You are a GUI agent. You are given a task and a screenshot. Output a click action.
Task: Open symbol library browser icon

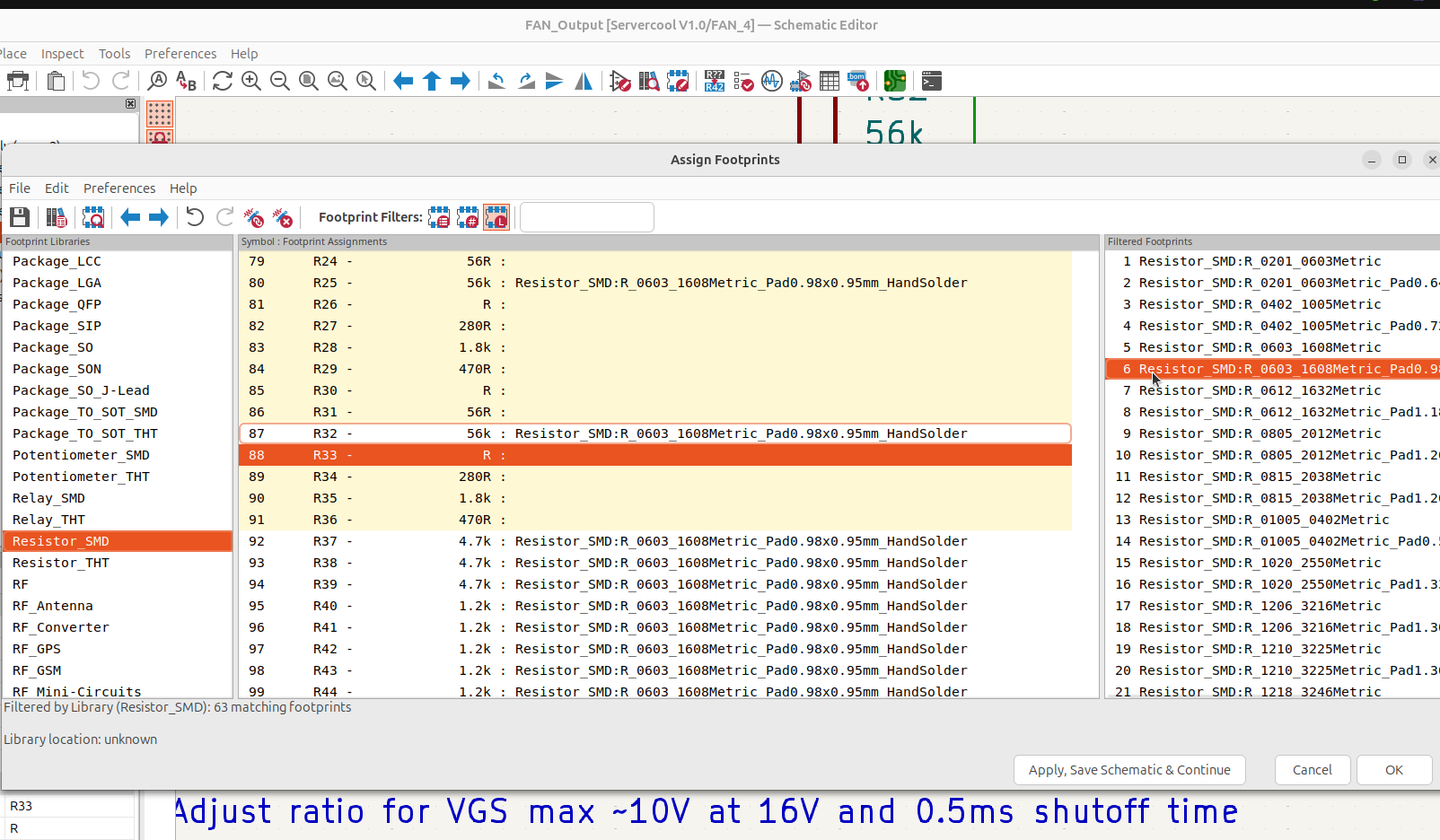click(x=649, y=82)
